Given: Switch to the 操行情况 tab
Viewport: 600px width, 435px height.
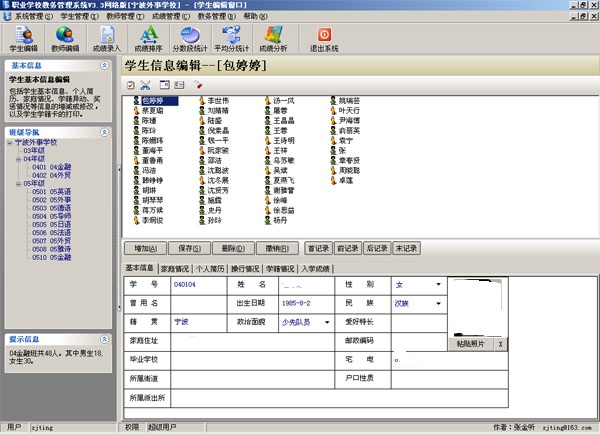Looking at the screenshot, I should [245, 269].
